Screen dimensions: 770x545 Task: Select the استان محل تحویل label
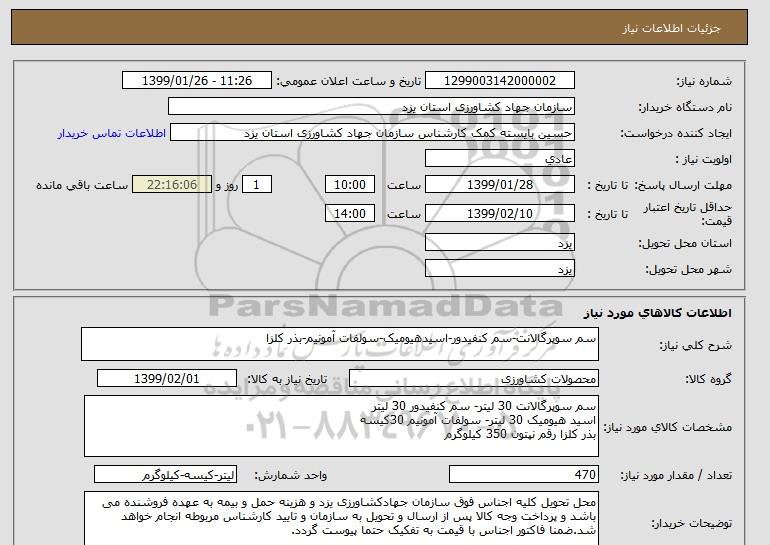click(x=685, y=243)
